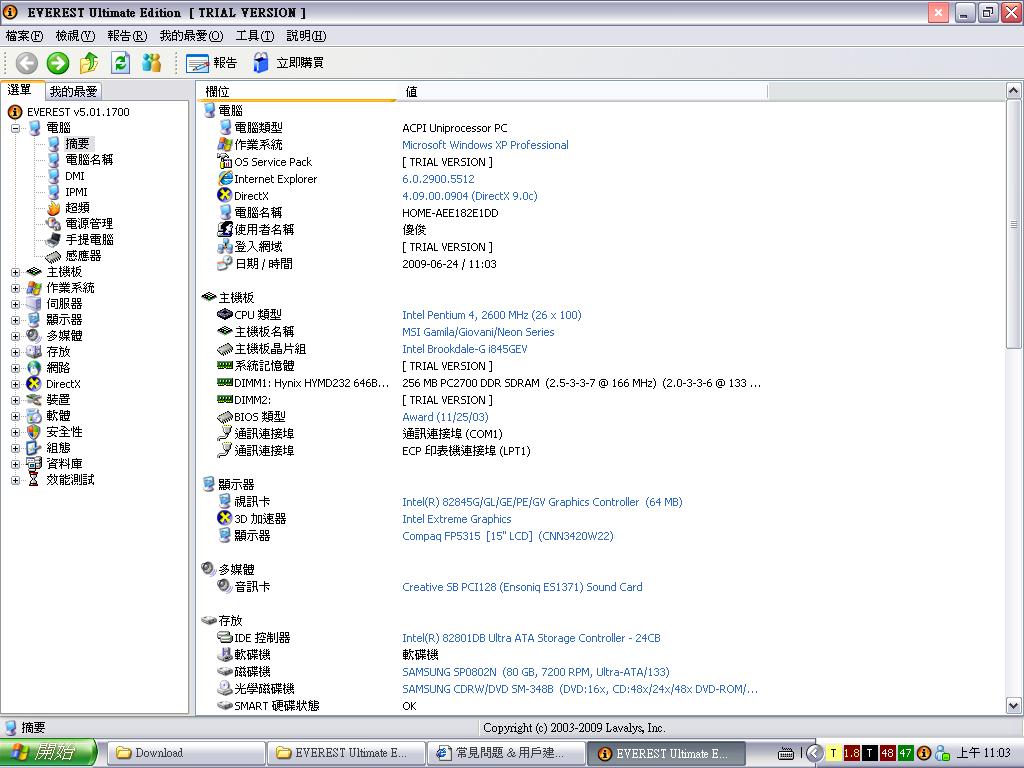Click the 感應器 sensor icon
The height and width of the screenshot is (768, 1024).
(54, 256)
